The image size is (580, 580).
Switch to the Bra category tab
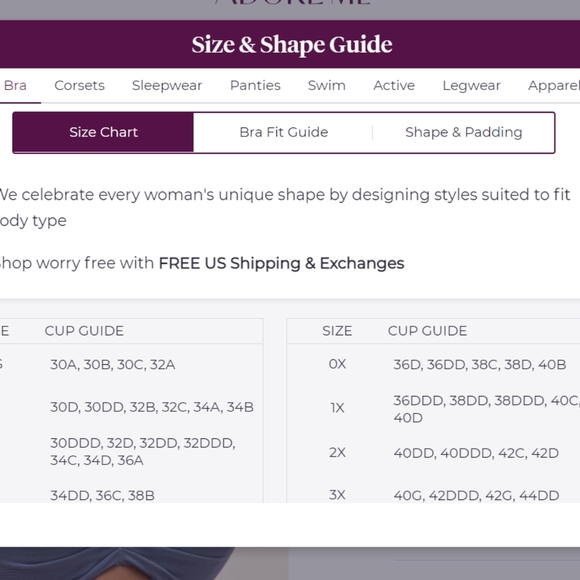click(x=15, y=85)
